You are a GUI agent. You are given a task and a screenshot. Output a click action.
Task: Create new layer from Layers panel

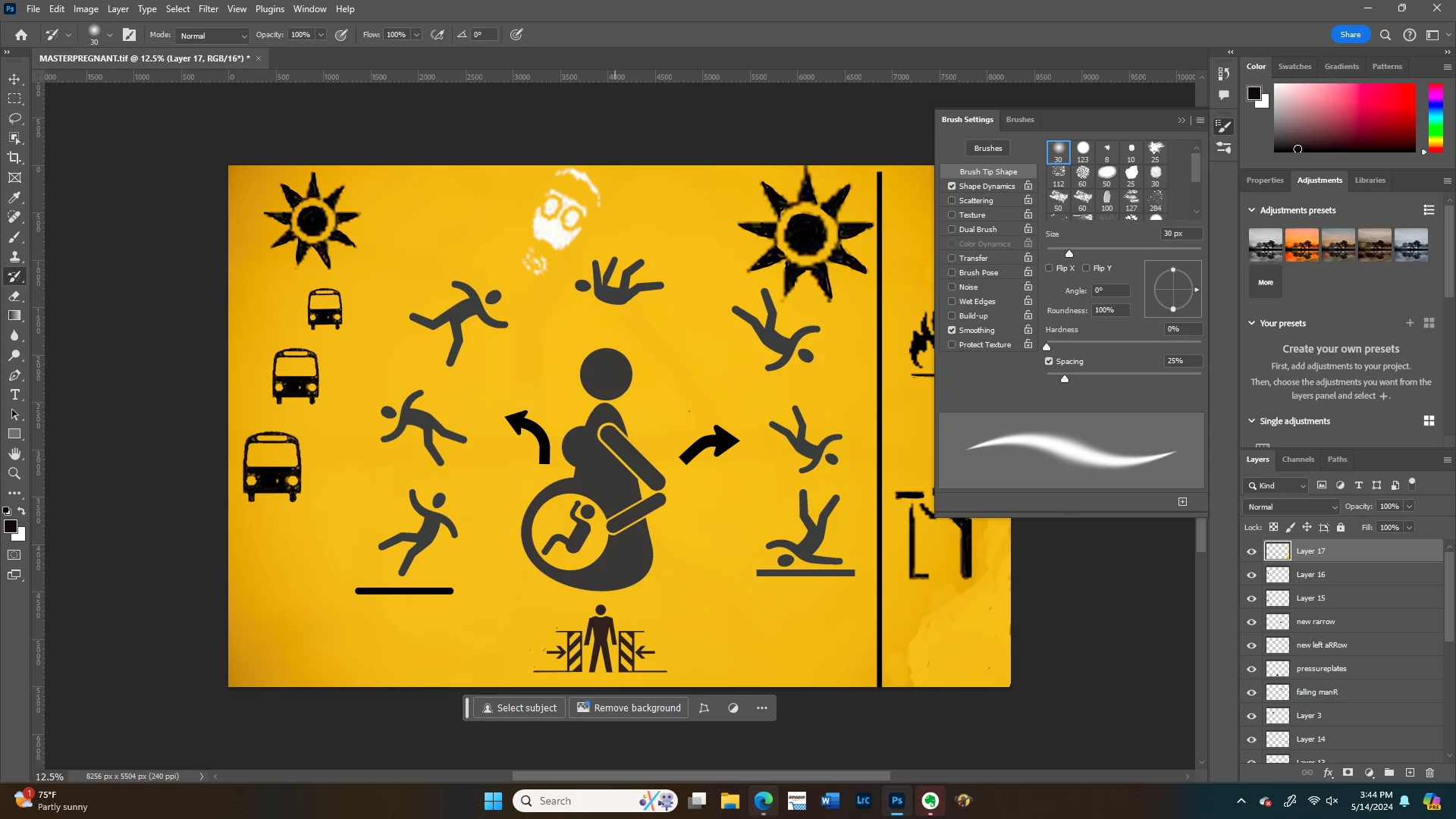click(x=1410, y=773)
